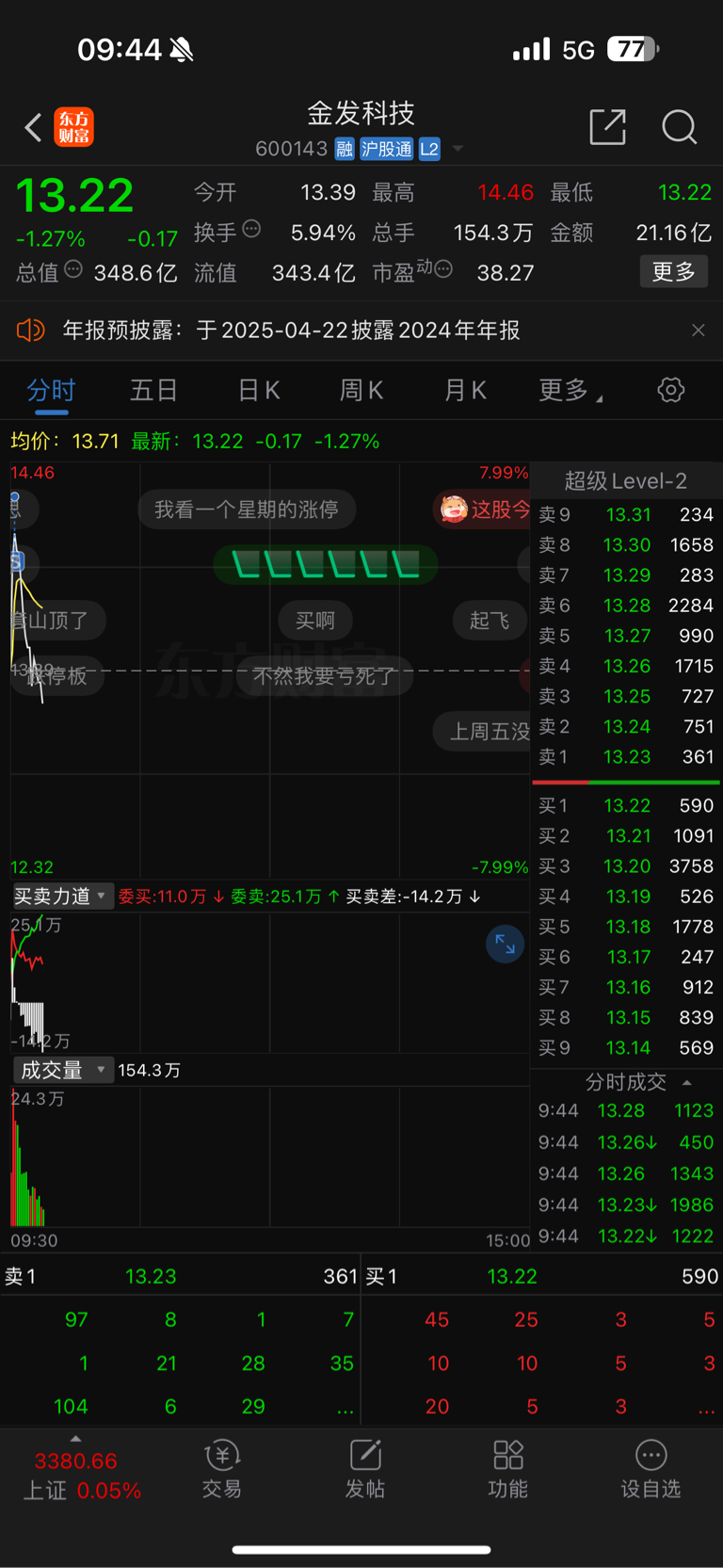Tap the 我看一个星期的涨停 comment bubble
The image size is (723, 1568).
pyautogui.click(x=246, y=509)
